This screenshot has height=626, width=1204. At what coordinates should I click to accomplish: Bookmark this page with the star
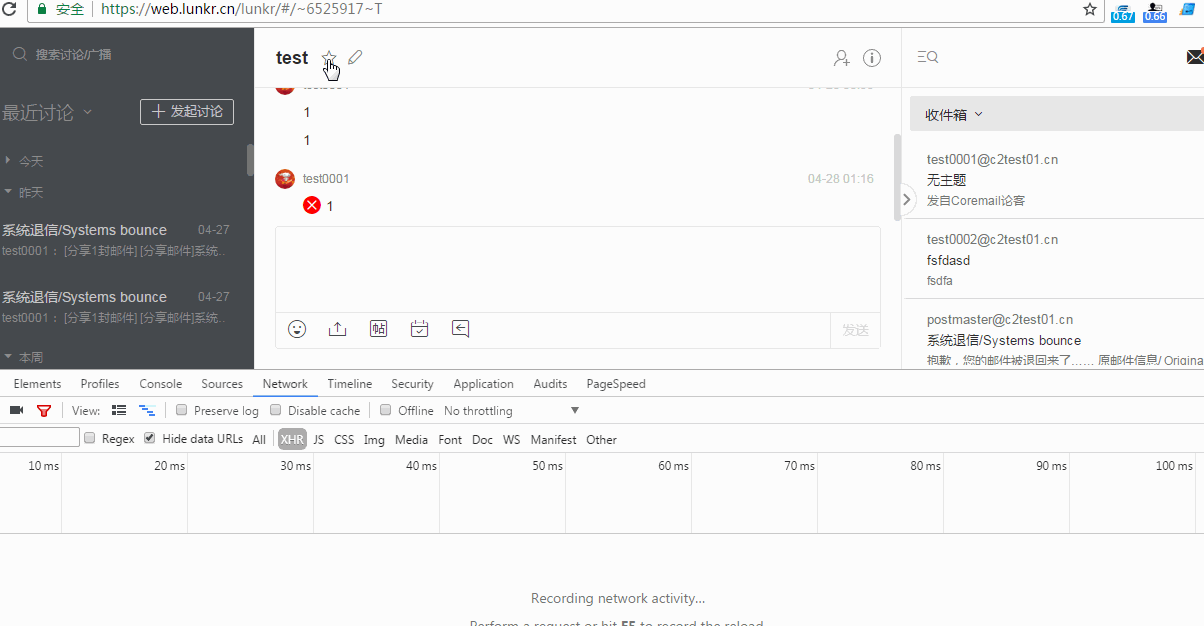click(x=1090, y=10)
